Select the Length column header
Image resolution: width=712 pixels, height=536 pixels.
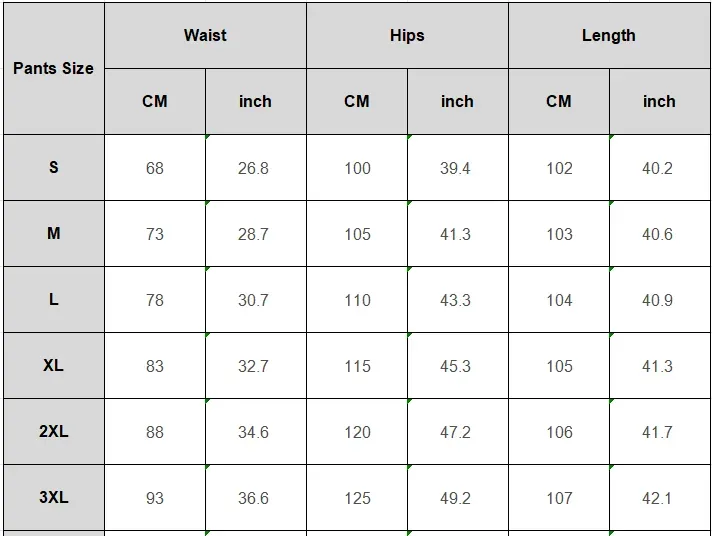608,35
